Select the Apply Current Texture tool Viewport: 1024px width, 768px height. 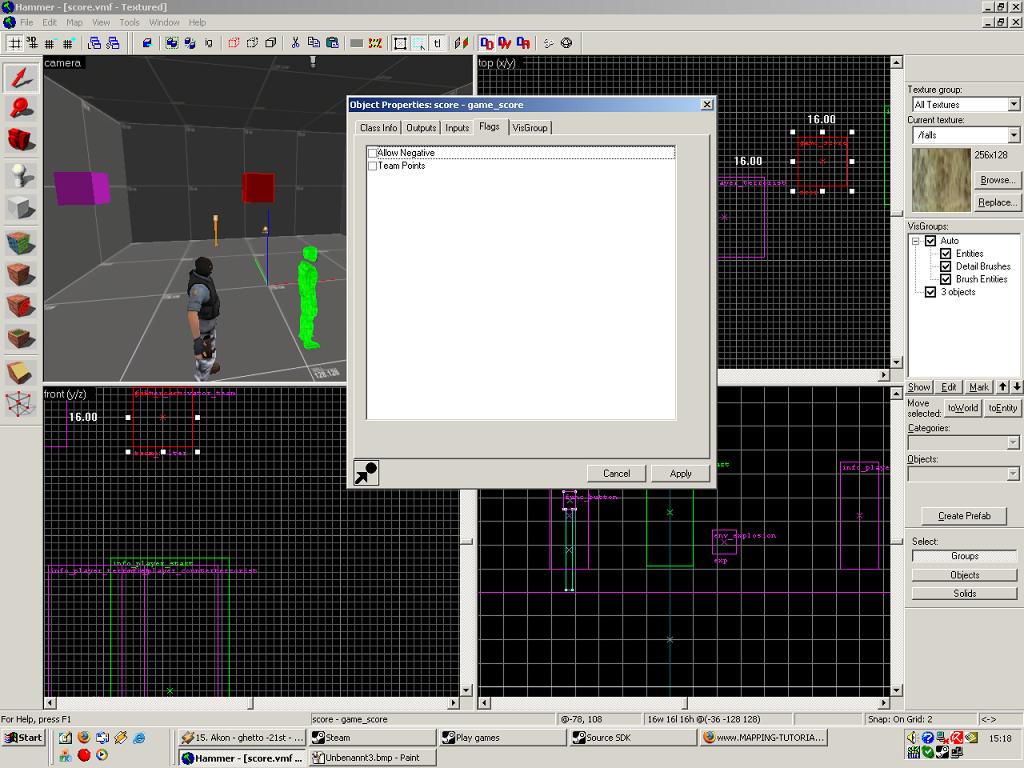pos(22,274)
